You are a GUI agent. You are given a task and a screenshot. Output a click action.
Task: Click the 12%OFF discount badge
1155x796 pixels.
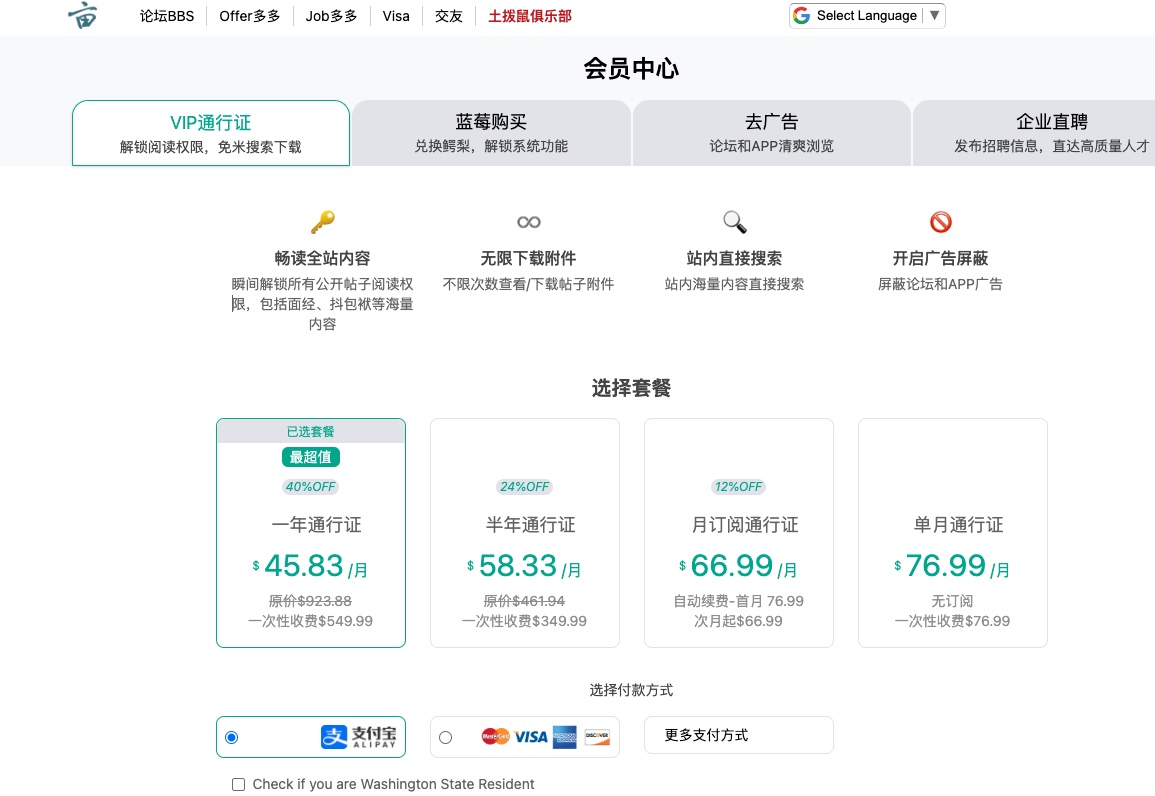[x=739, y=487]
